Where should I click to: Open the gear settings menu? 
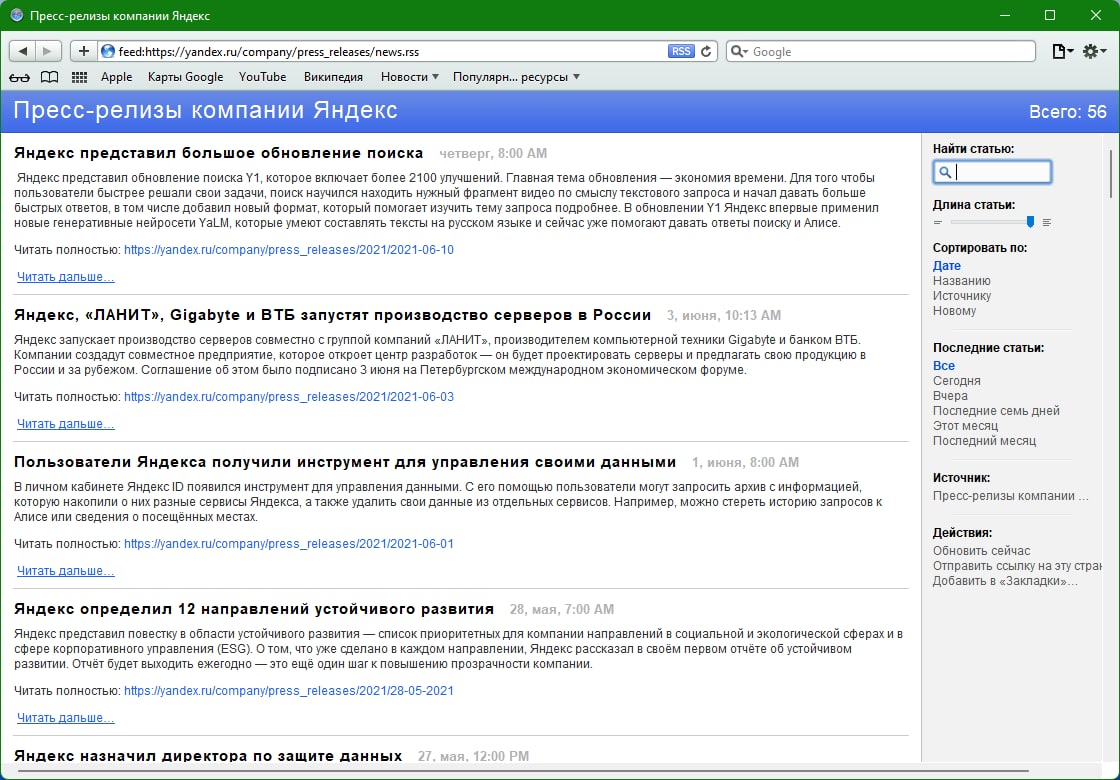(1094, 51)
